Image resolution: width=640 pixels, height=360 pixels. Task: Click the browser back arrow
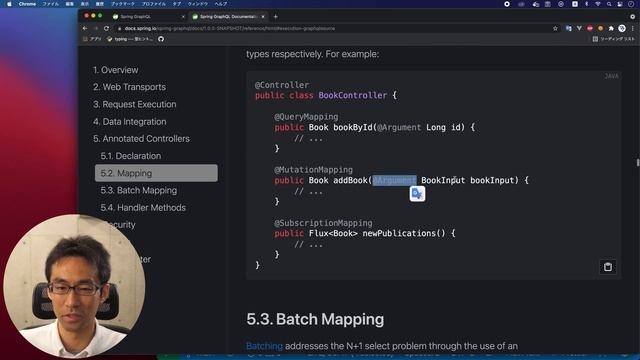[x=85, y=29]
